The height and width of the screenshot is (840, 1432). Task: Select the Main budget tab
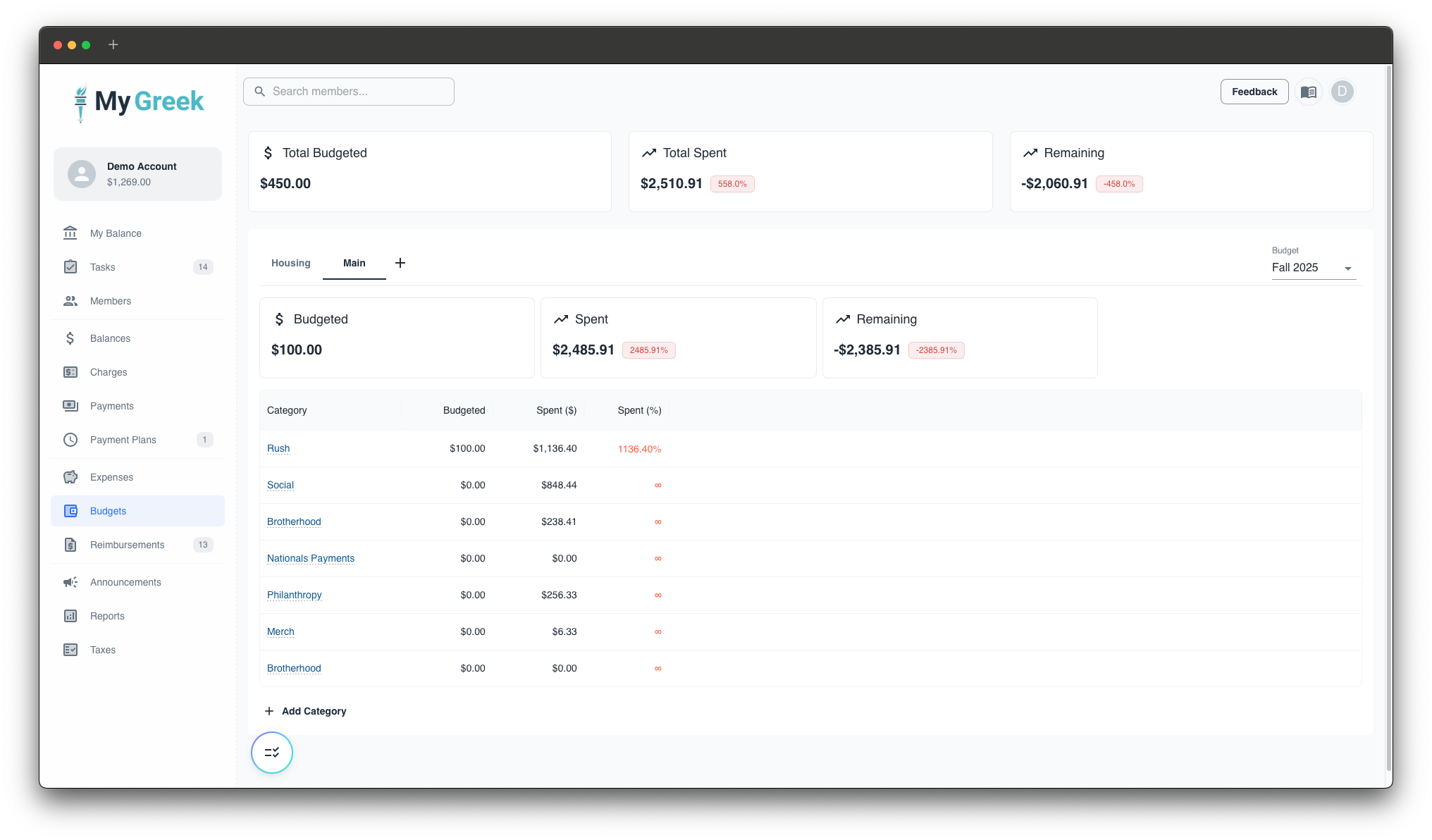[354, 263]
